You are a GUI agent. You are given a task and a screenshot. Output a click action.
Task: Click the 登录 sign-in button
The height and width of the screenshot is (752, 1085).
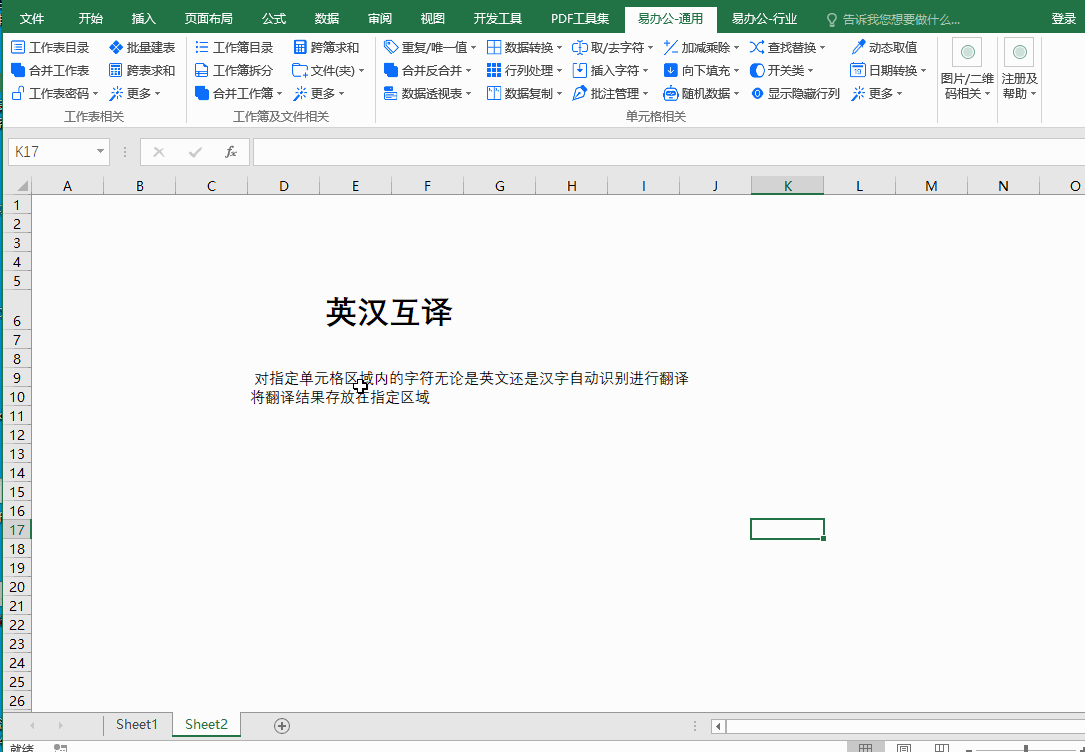[1064, 19]
